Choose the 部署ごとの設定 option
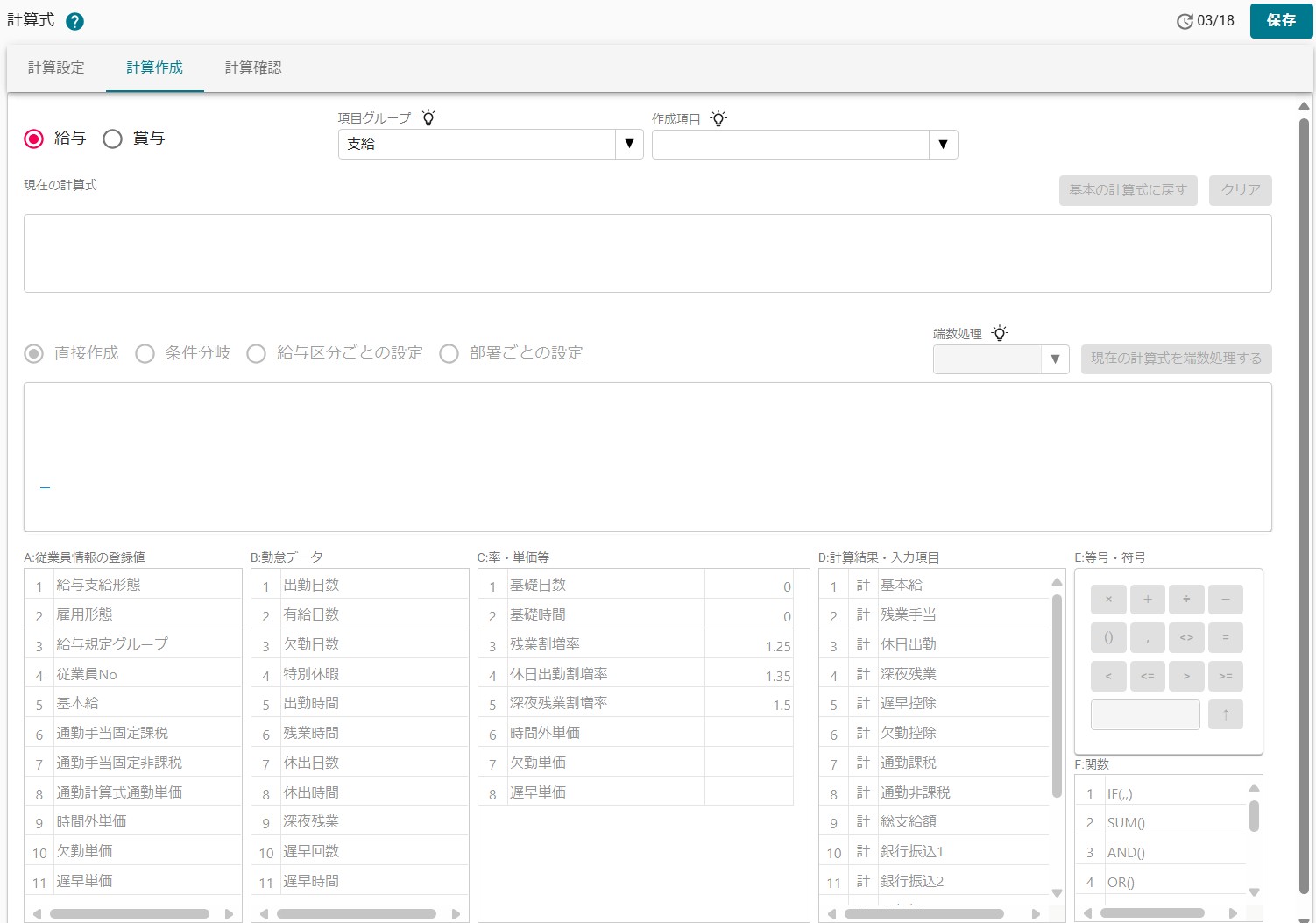Screen dimensions: 1316x923 click(x=449, y=353)
